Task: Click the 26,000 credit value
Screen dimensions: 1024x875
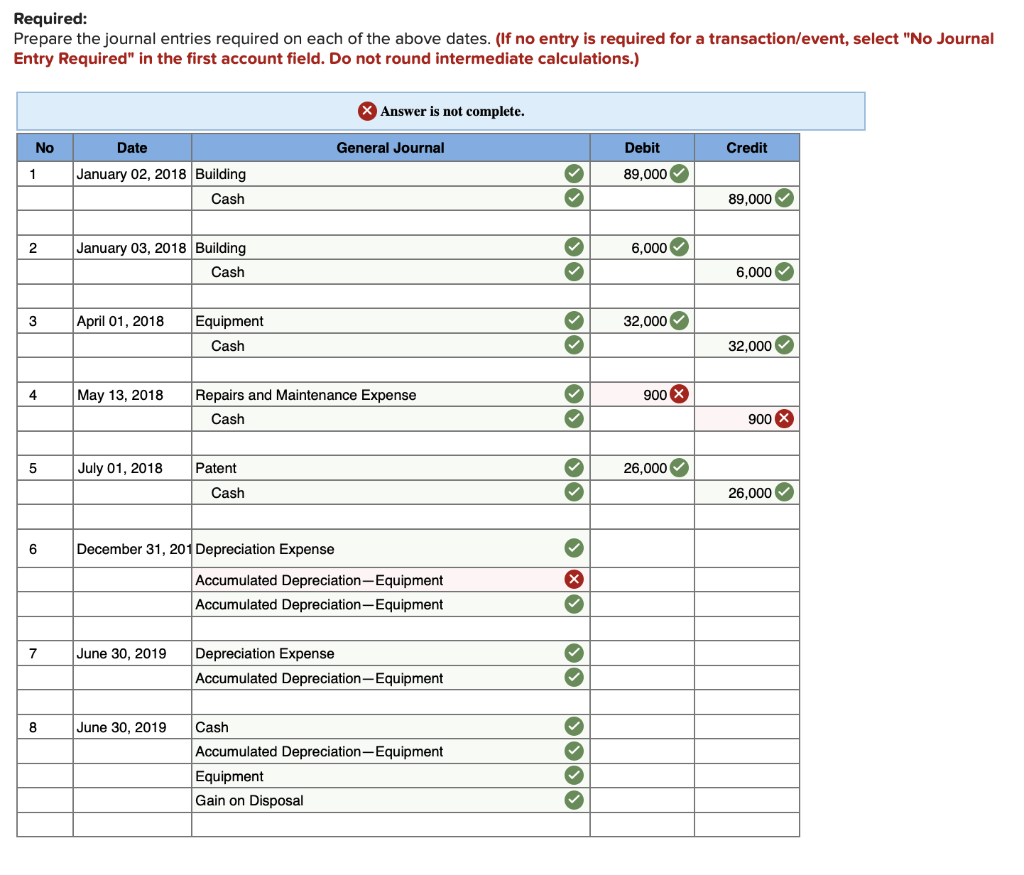Action: click(750, 493)
